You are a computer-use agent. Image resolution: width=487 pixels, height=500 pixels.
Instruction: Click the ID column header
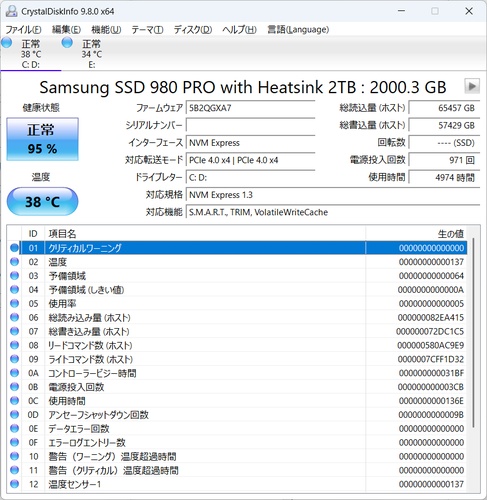click(33, 234)
